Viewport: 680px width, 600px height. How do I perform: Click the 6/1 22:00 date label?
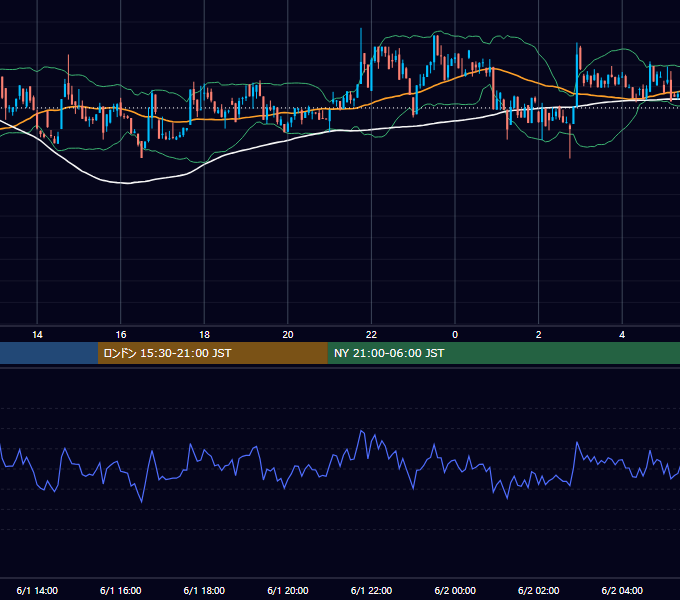click(371, 590)
